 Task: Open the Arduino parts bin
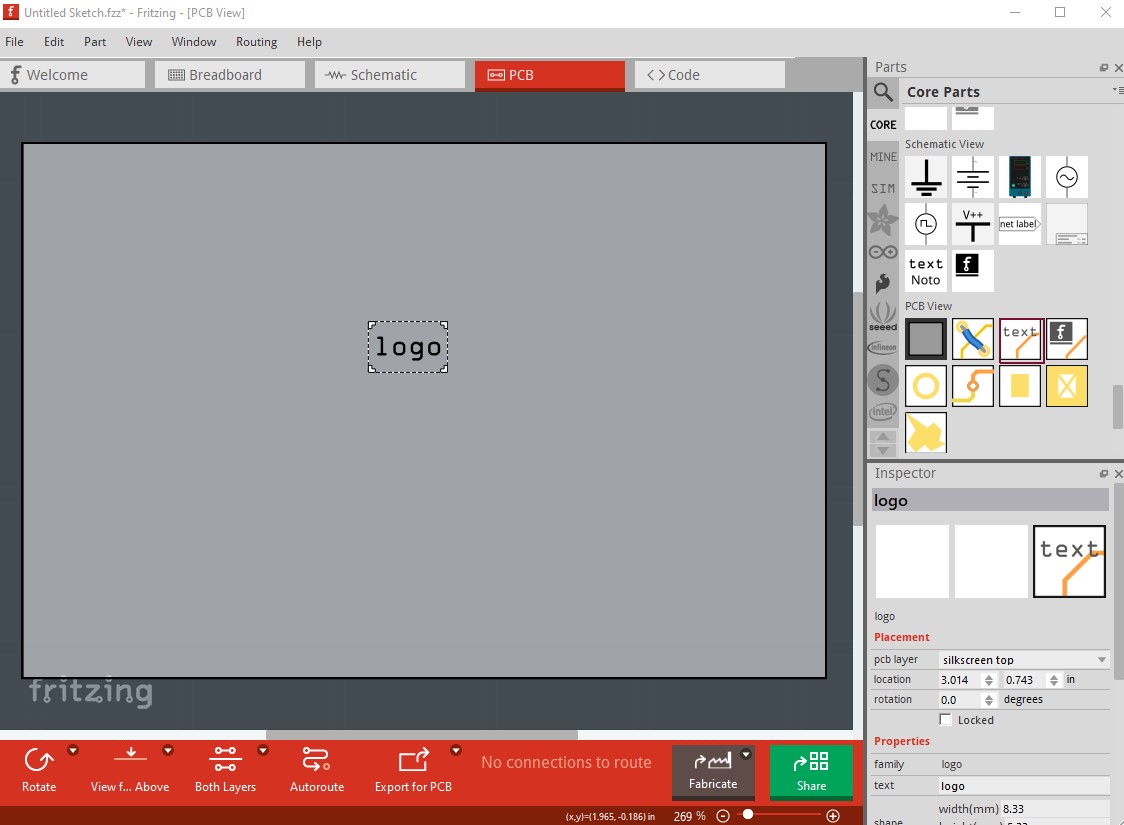(x=882, y=252)
